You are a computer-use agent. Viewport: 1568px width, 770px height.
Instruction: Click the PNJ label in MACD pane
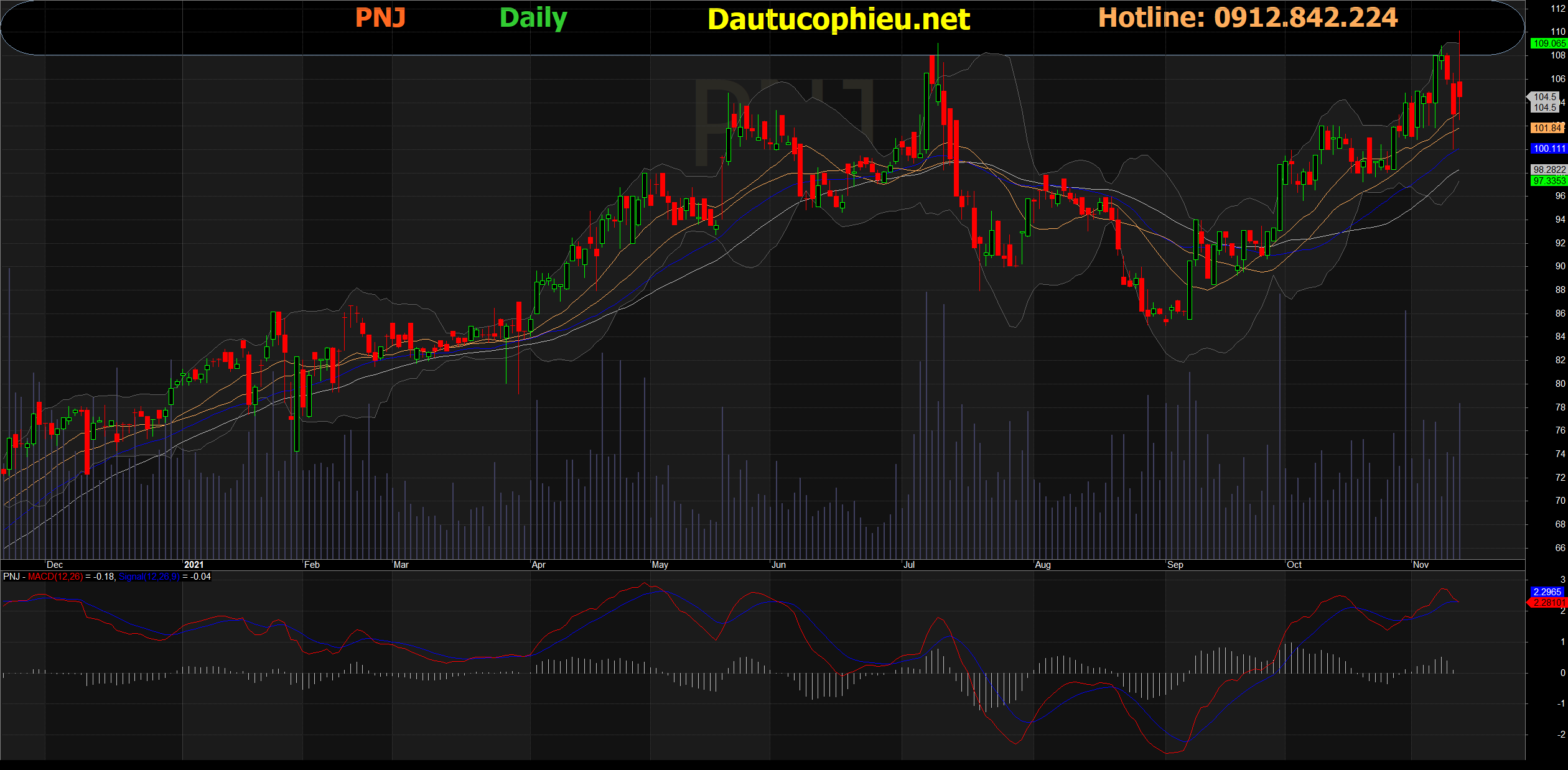(11, 577)
